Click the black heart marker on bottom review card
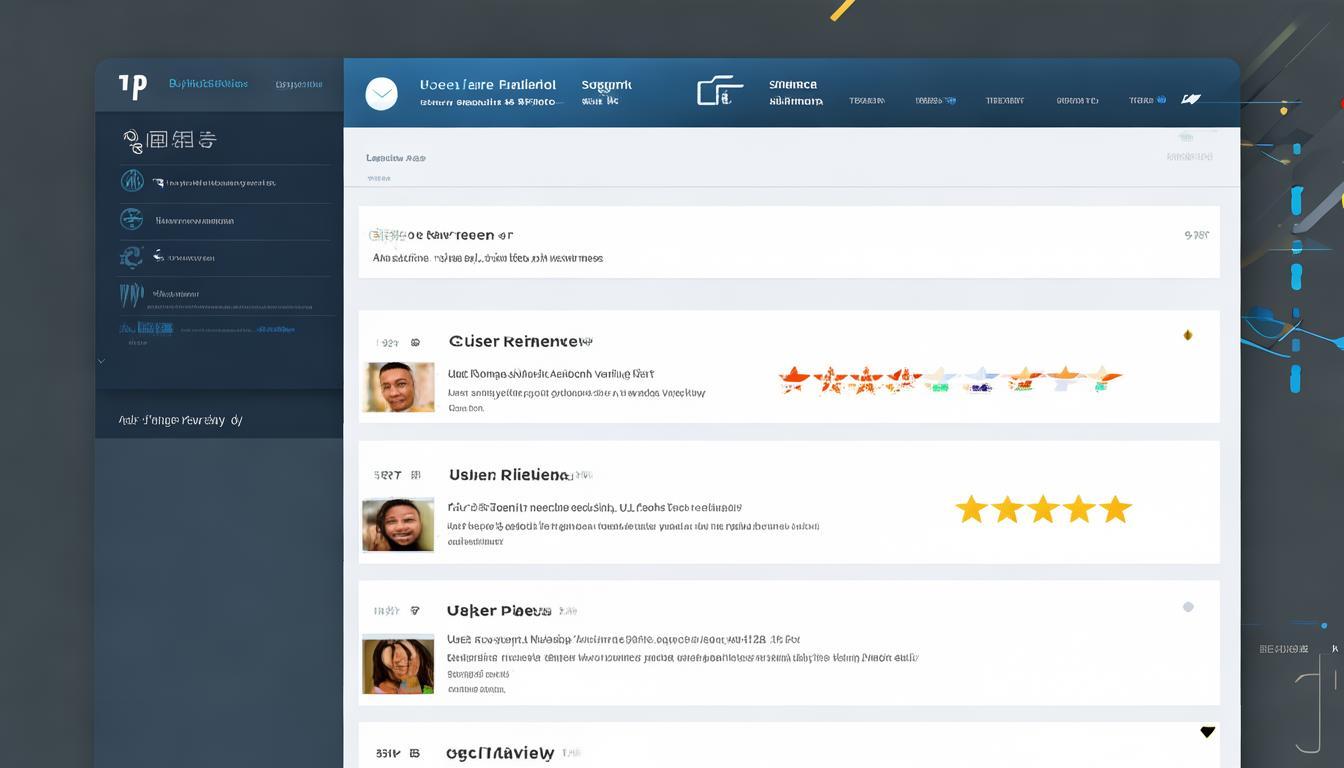This screenshot has width=1344, height=768. [x=1207, y=732]
